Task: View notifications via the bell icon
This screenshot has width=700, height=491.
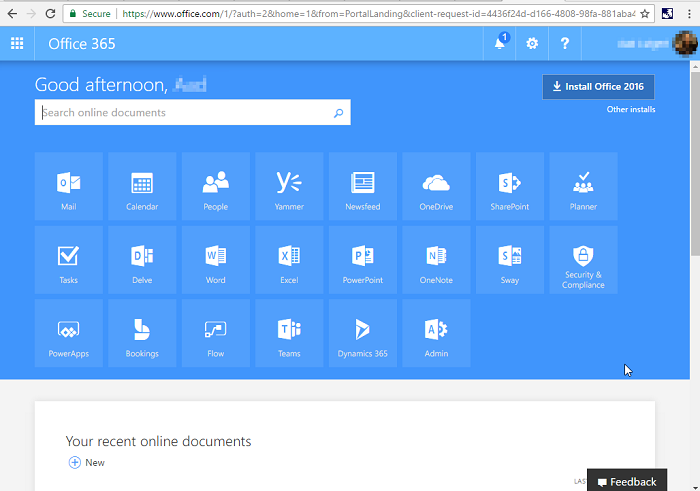Action: pyautogui.click(x=500, y=43)
